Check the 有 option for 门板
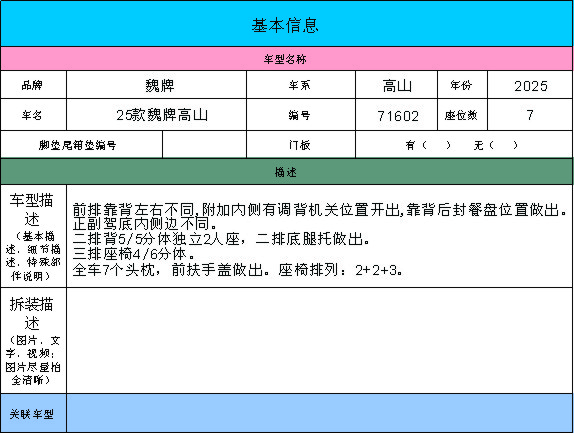 (x=428, y=145)
